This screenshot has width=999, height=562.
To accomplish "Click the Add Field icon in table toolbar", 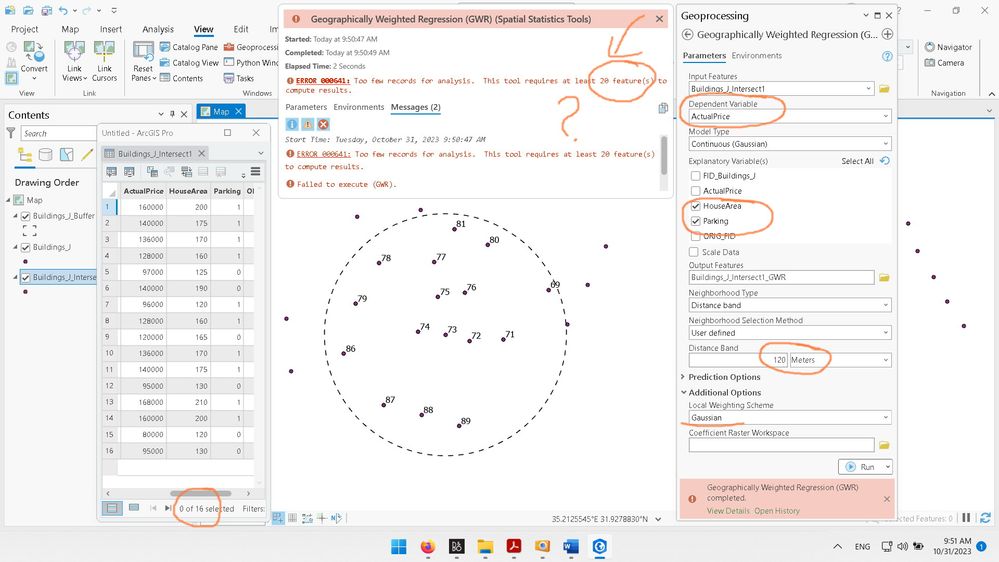I will tap(111, 171).
